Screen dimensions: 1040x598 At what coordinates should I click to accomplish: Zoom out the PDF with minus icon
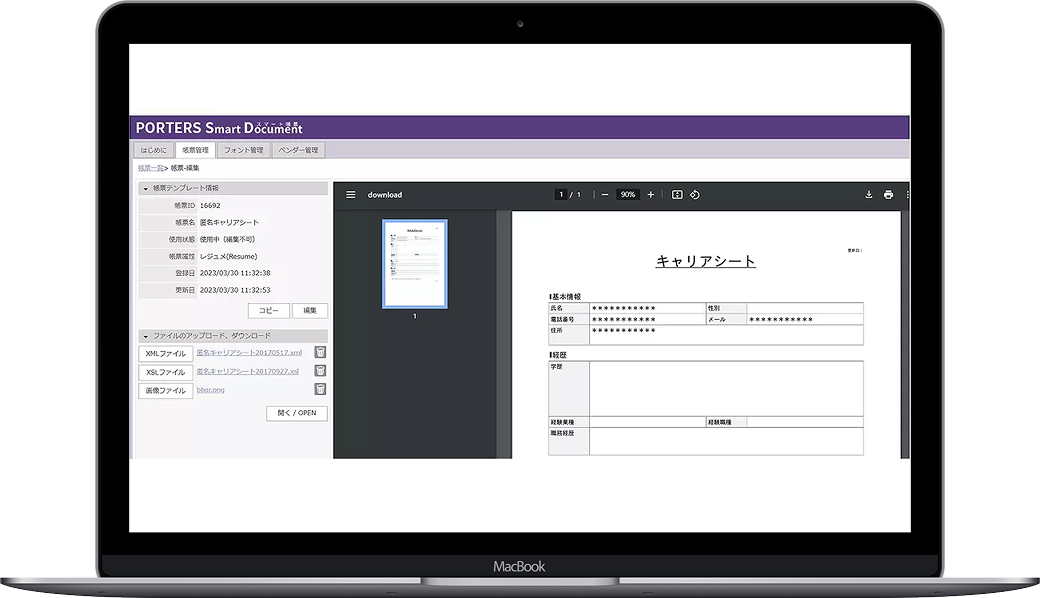(605, 195)
